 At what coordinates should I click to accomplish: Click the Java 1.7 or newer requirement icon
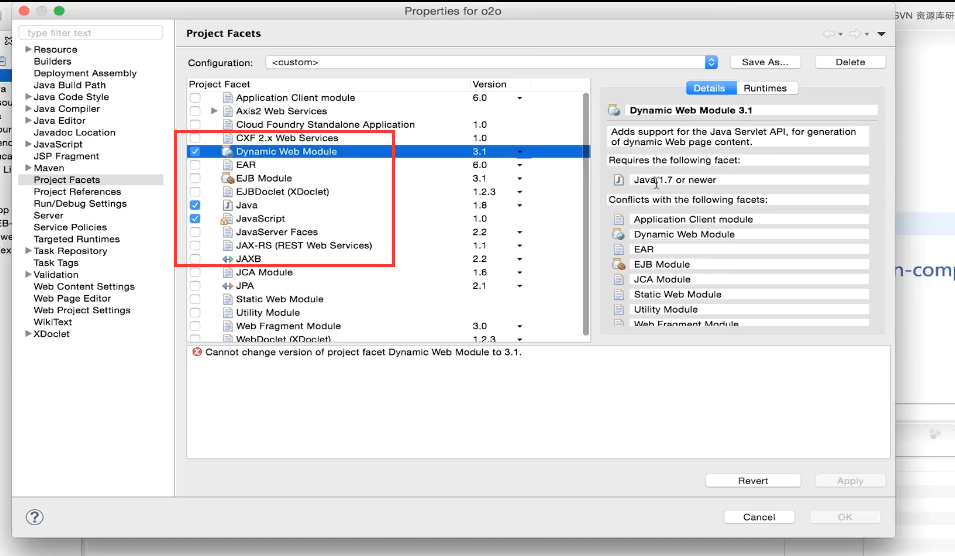click(619, 180)
